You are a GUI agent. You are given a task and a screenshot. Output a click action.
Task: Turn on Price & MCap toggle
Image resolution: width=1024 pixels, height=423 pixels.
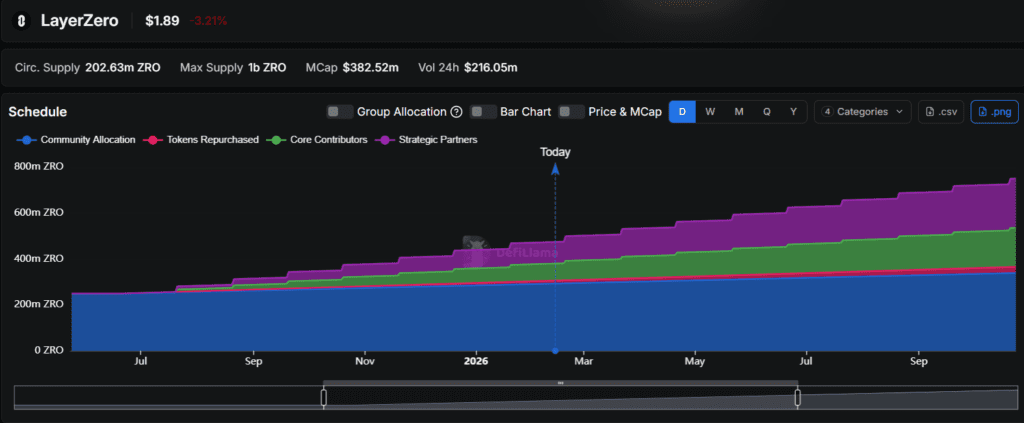coord(572,112)
